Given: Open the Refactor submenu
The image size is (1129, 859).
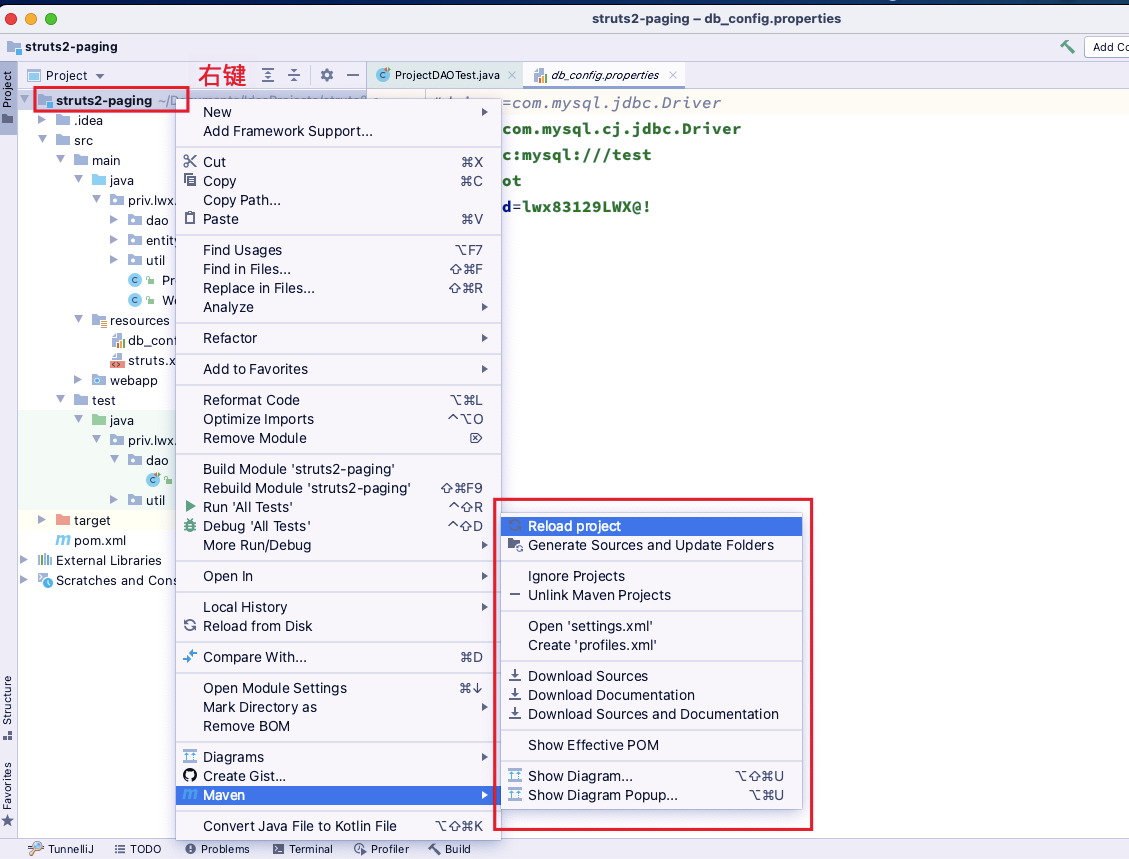Looking at the screenshot, I should [x=338, y=338].
